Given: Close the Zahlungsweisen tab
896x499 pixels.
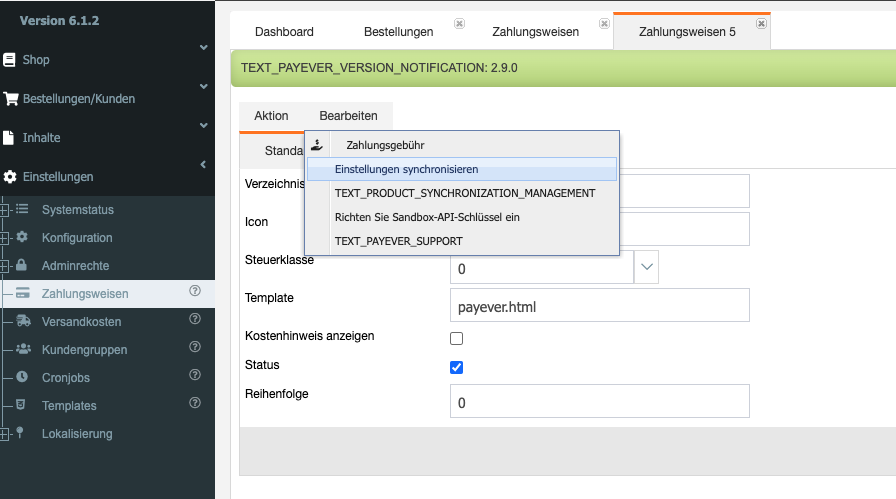Looking at the screenshot, I should (x=605, y=23).
